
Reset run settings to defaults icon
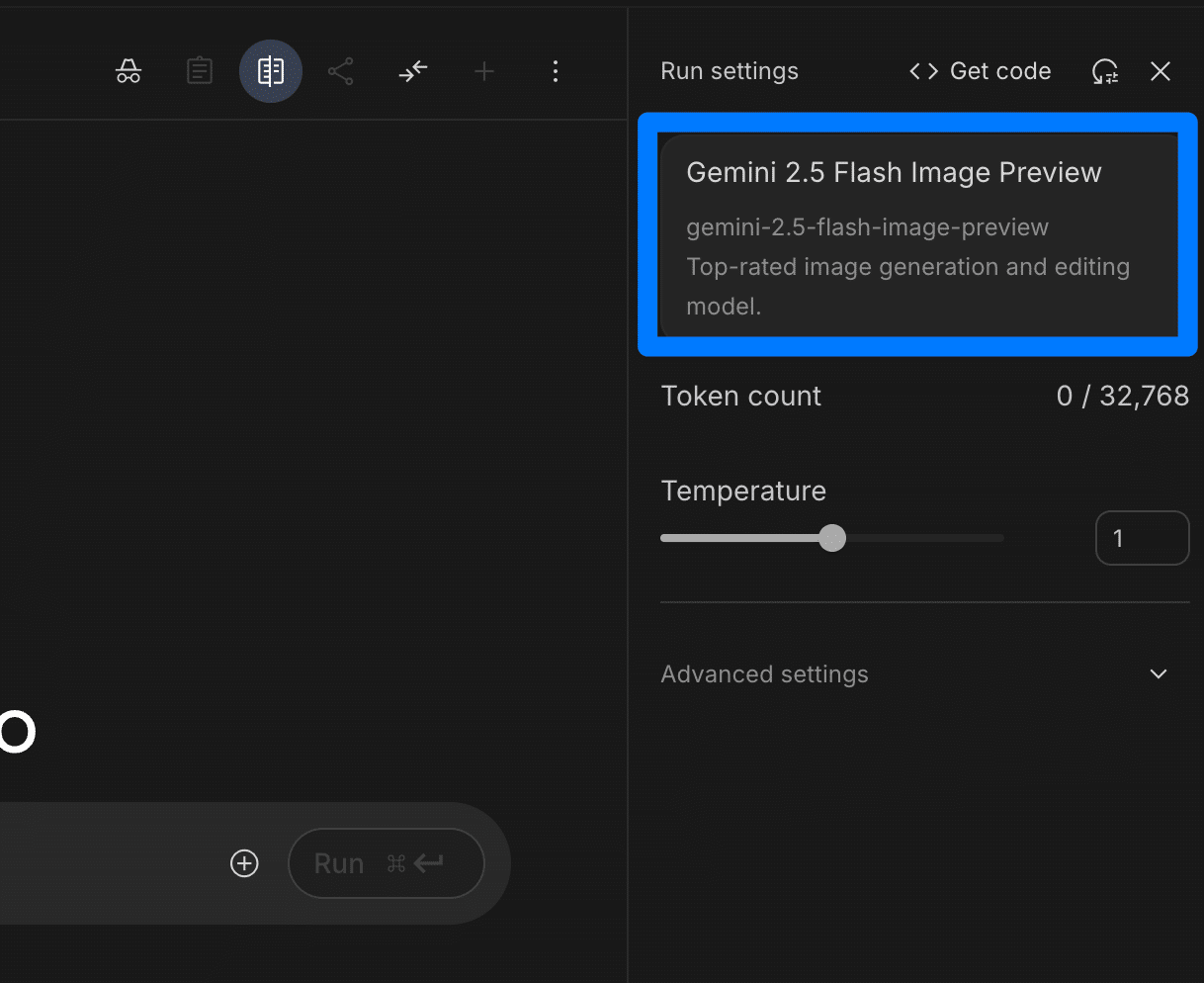tap(1104, 71)
